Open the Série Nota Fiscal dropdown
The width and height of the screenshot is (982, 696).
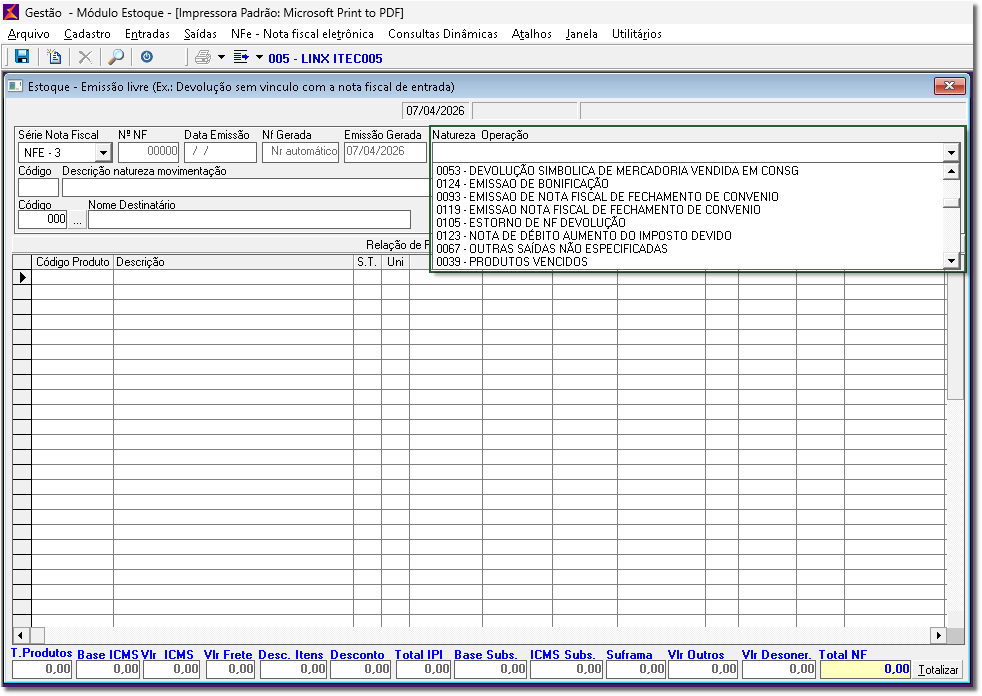(x=102, y=153)
